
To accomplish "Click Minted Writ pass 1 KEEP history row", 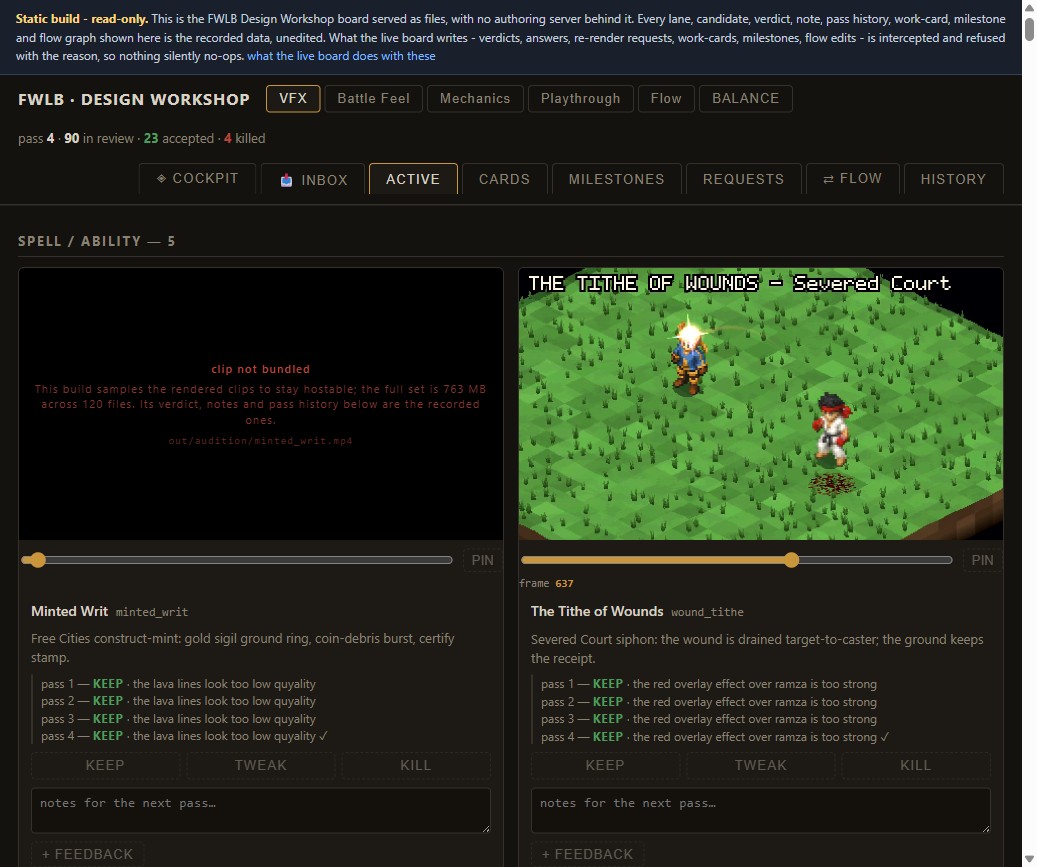I will (179, 684).
